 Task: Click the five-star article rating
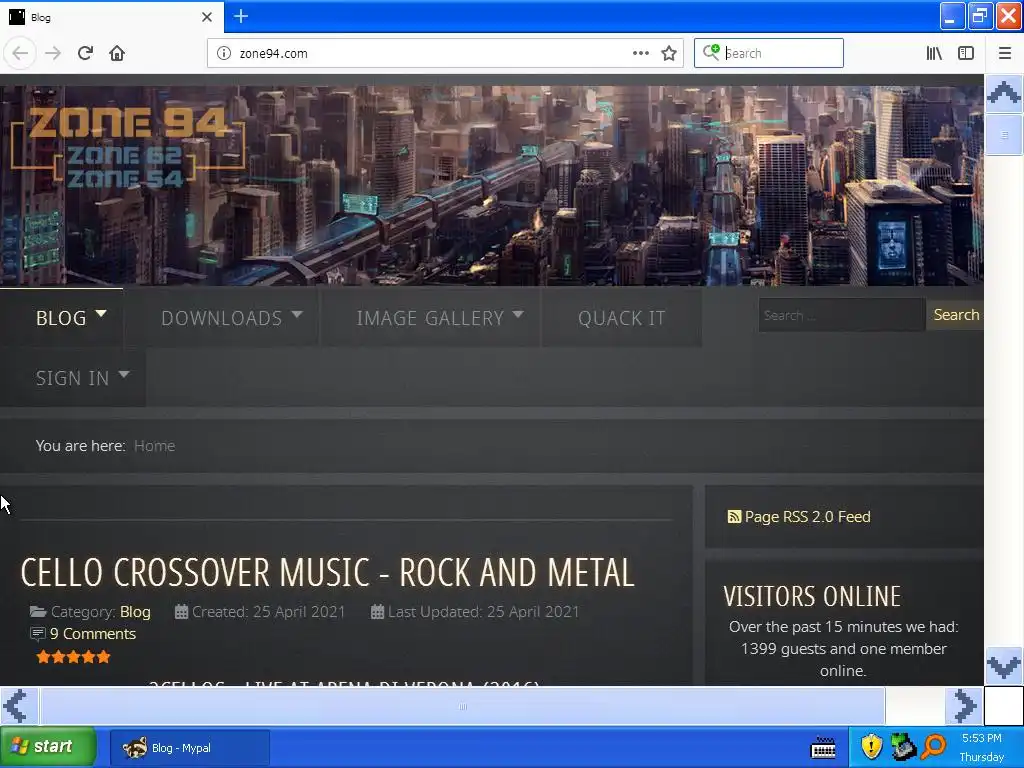73,657
